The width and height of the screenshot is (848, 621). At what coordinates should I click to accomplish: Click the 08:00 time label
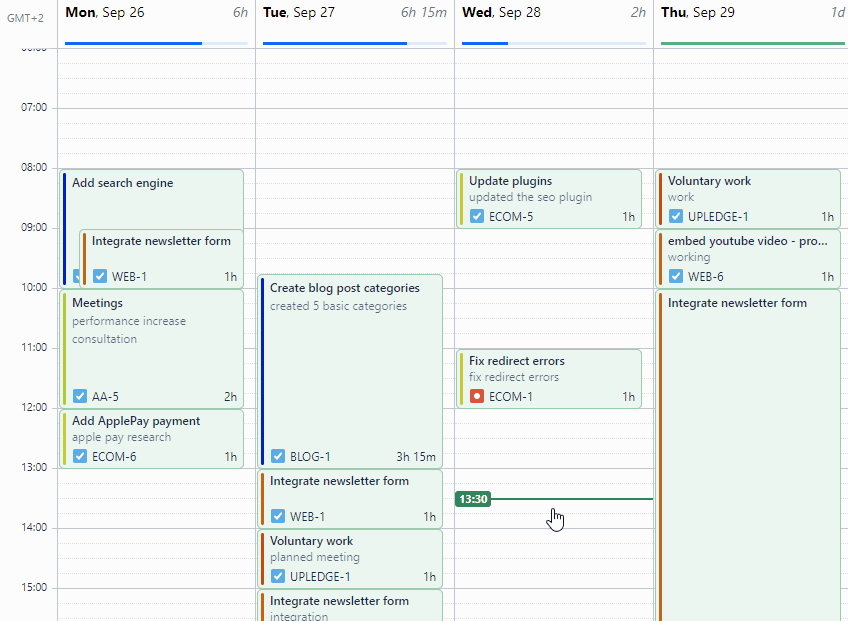pos(34,168)
